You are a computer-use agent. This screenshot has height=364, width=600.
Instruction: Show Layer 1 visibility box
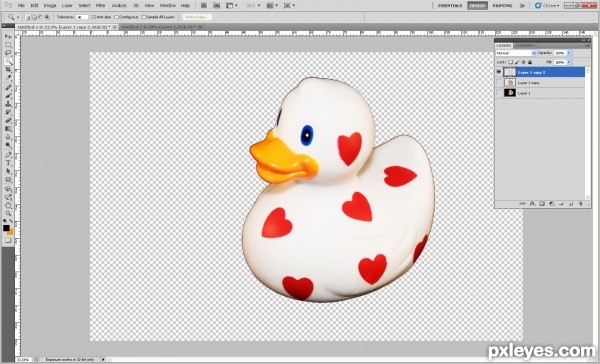[499, 93]
